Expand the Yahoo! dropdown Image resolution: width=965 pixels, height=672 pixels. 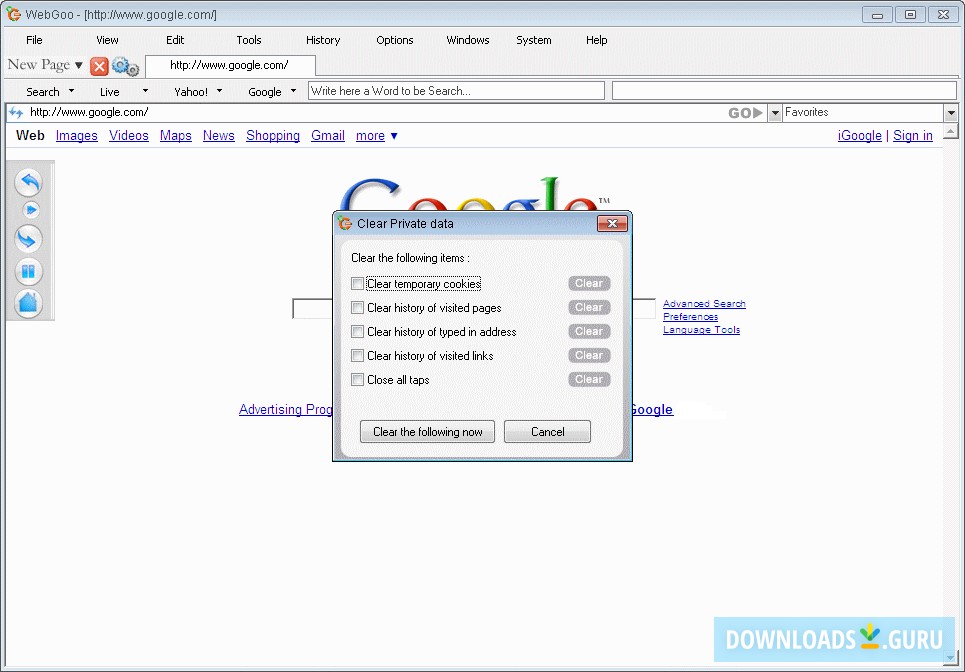219,91
